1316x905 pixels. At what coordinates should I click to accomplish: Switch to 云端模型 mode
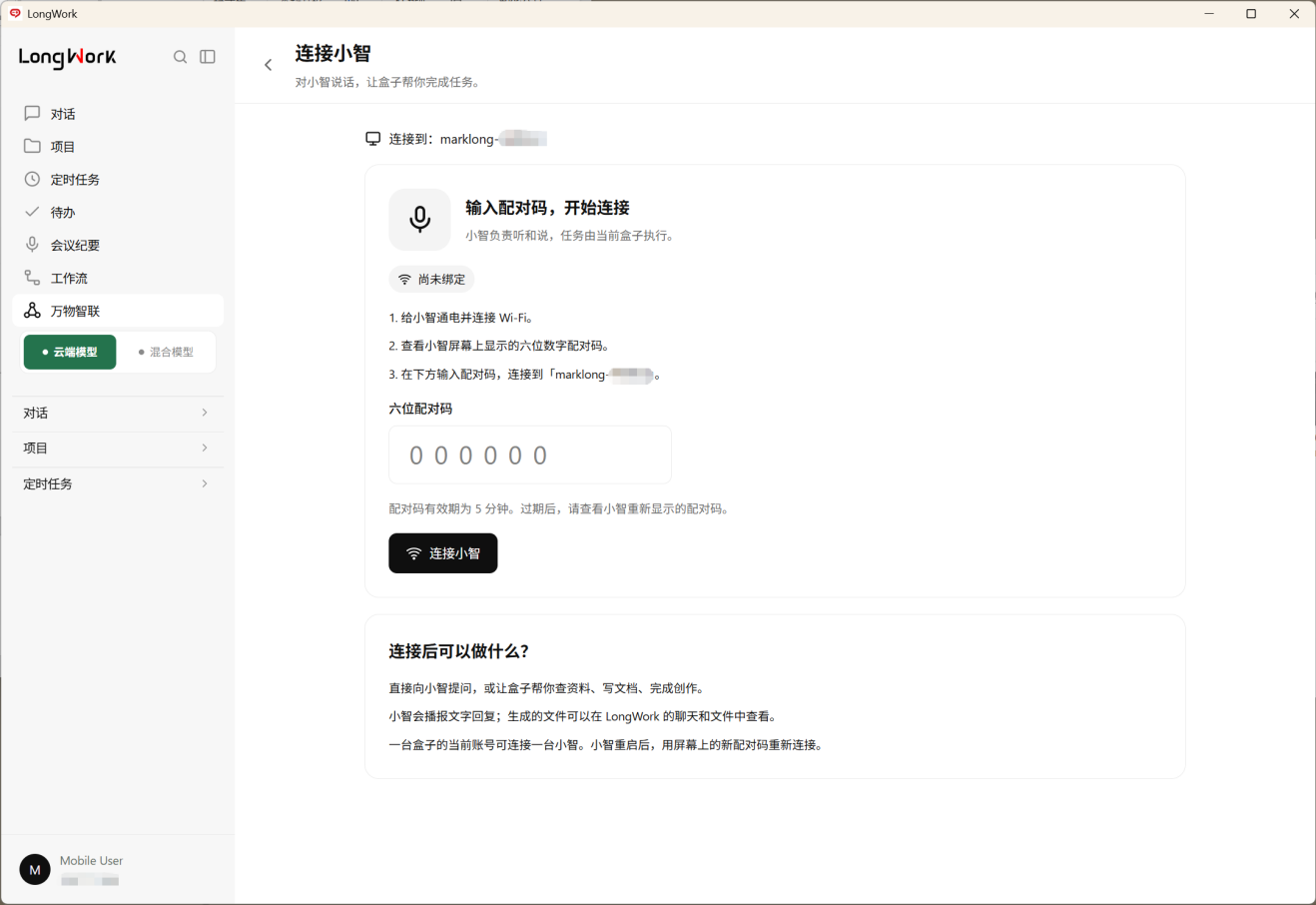70,353
